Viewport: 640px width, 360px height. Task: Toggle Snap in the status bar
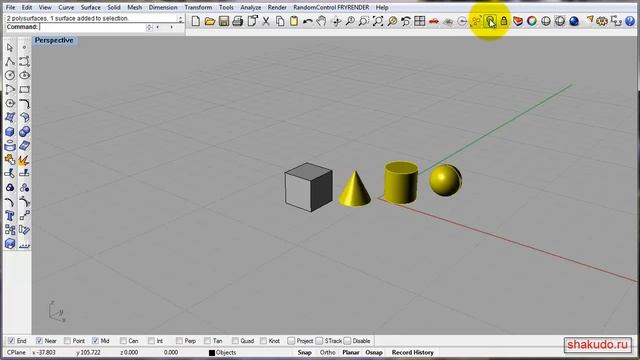tap(304, 352)
